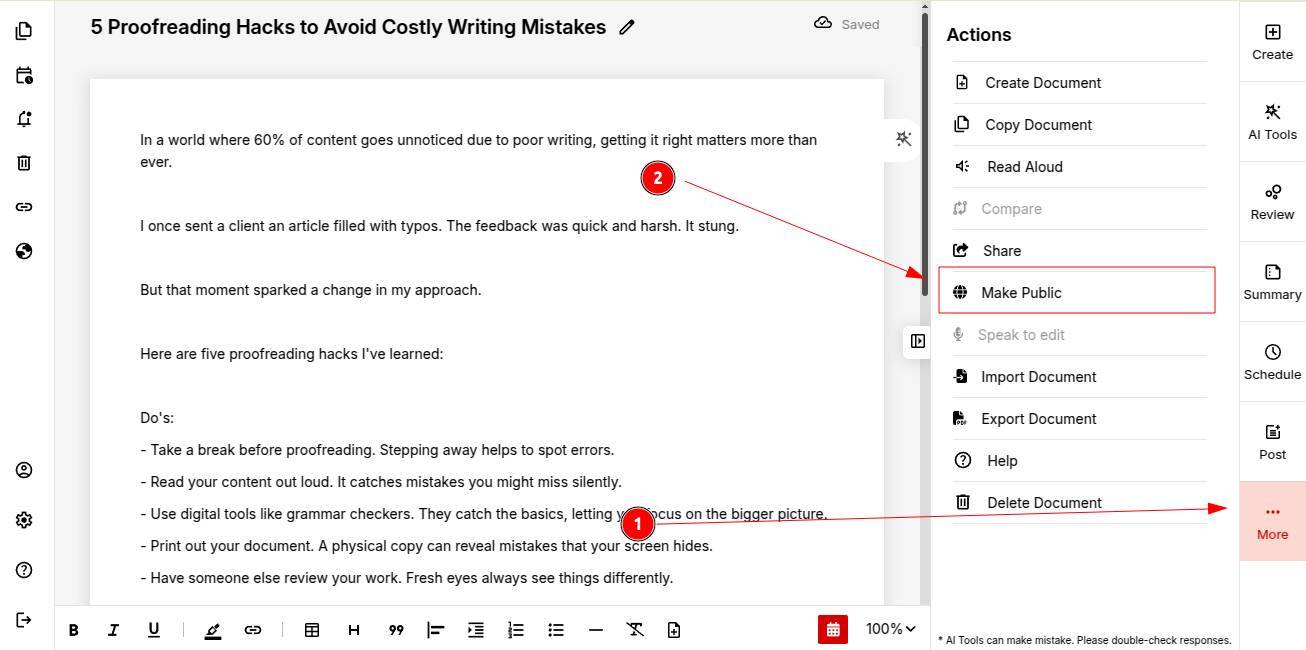Screen dimensions: 1306x650
Task: Toggle italic formatting
Action: pyautogui.click(x=113, y=630)
